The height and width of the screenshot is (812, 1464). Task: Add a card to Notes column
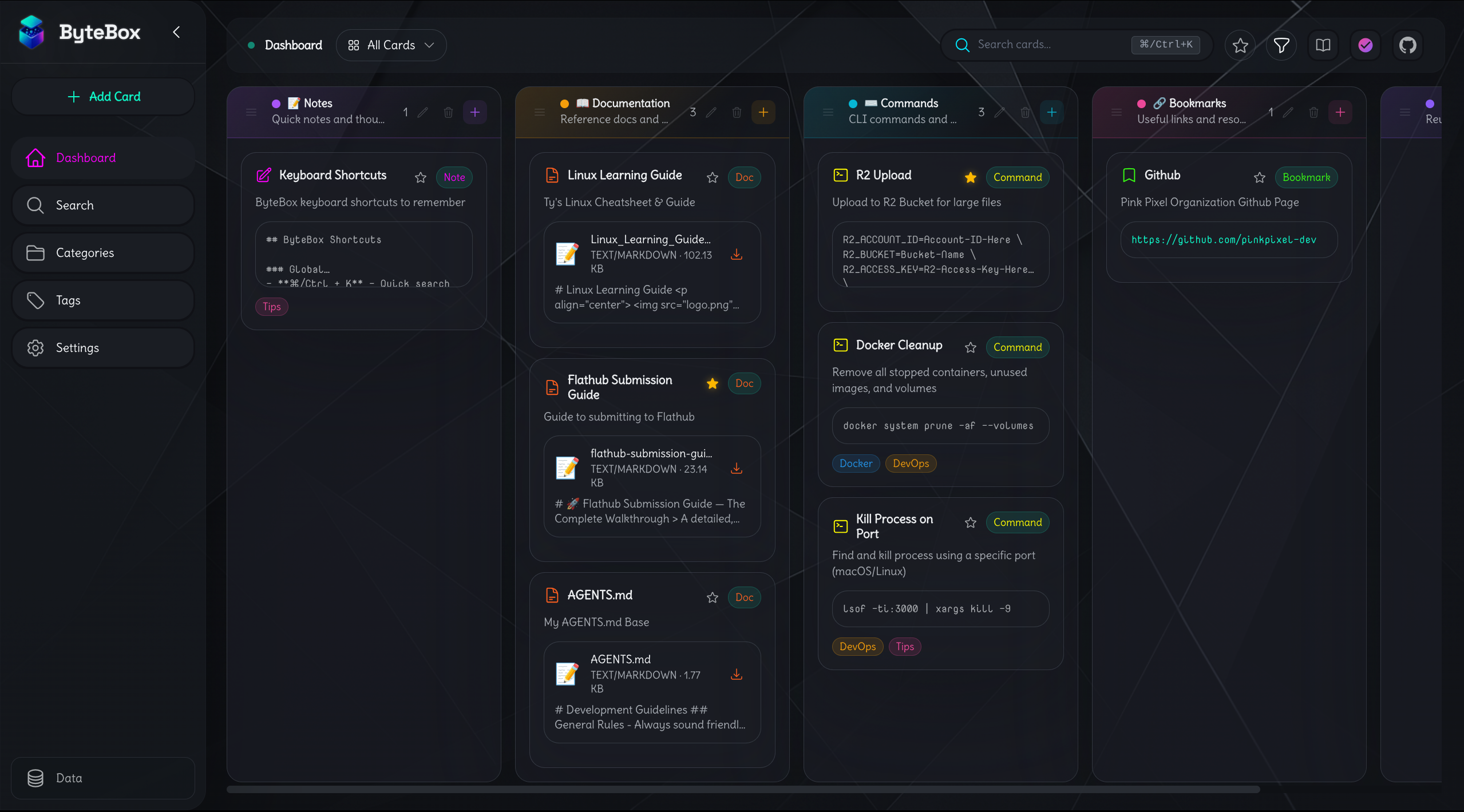475,112
